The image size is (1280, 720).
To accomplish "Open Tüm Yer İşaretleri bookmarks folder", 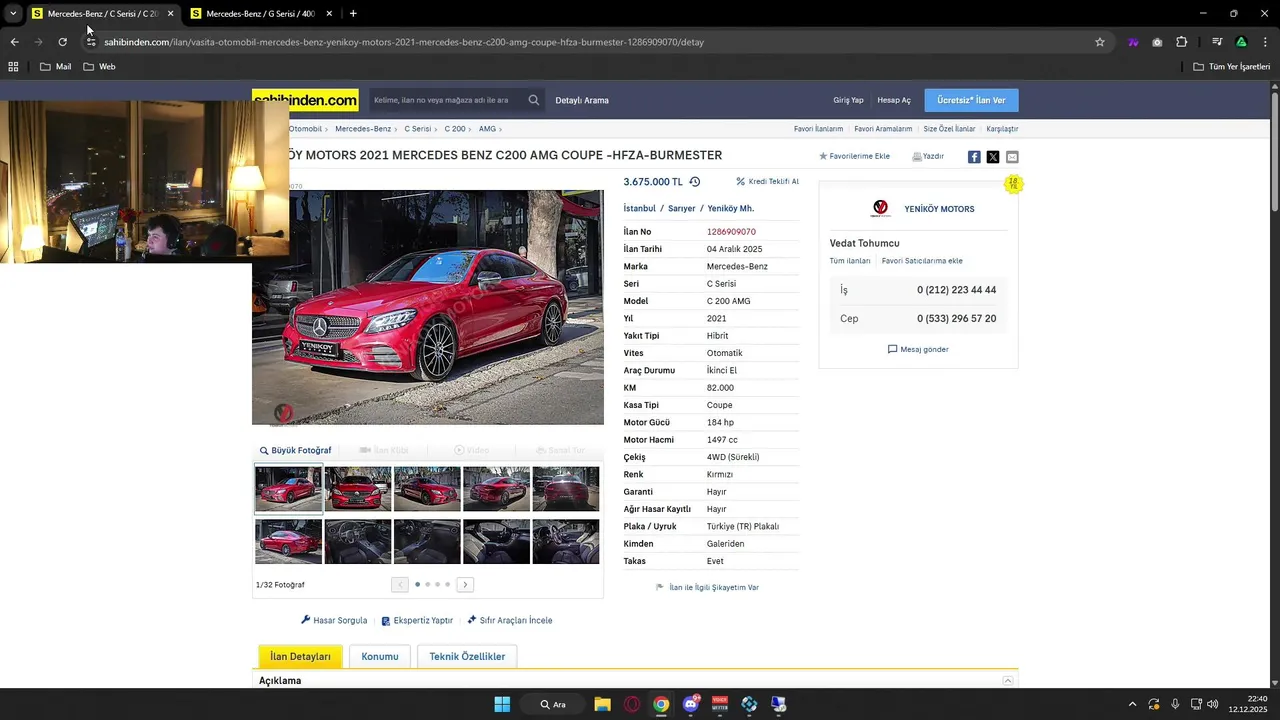I will (x=1231, y=66).
